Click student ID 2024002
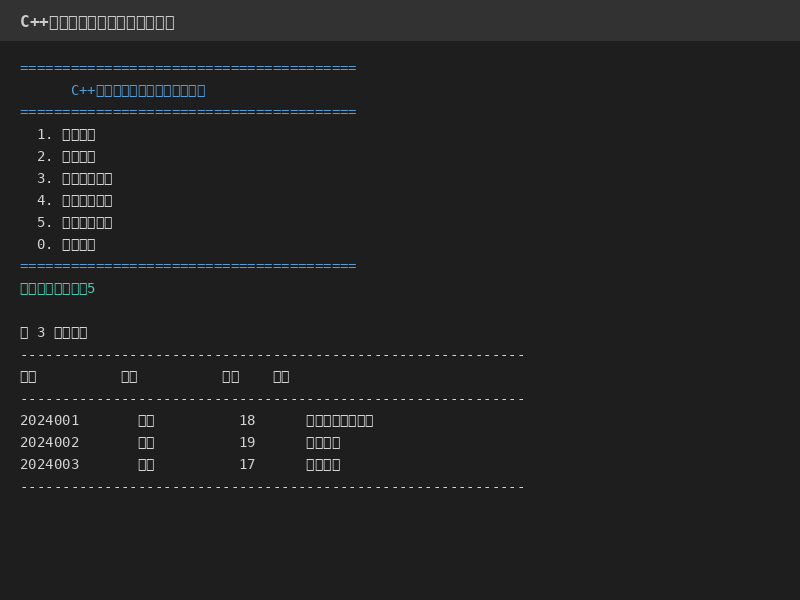The height and width of the screenshot is (600, 800). (49, 442)
